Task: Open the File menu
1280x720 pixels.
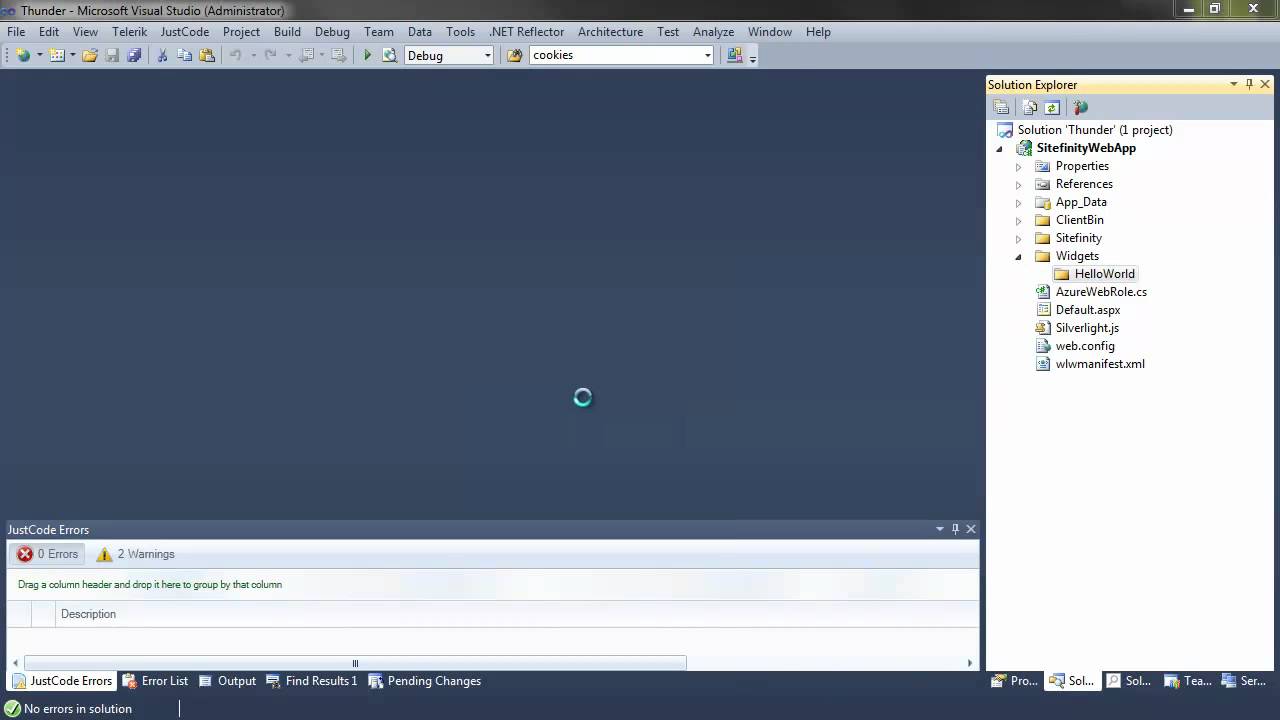Action: coord(16,31)
